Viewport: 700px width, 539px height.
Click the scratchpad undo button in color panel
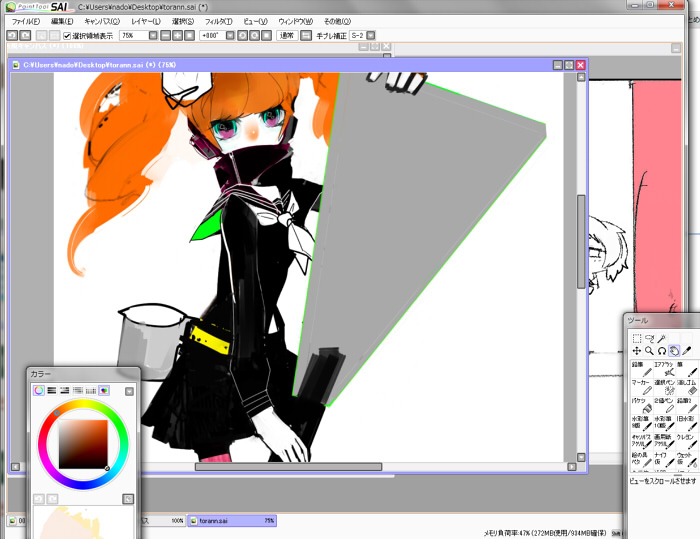point(39,499)
